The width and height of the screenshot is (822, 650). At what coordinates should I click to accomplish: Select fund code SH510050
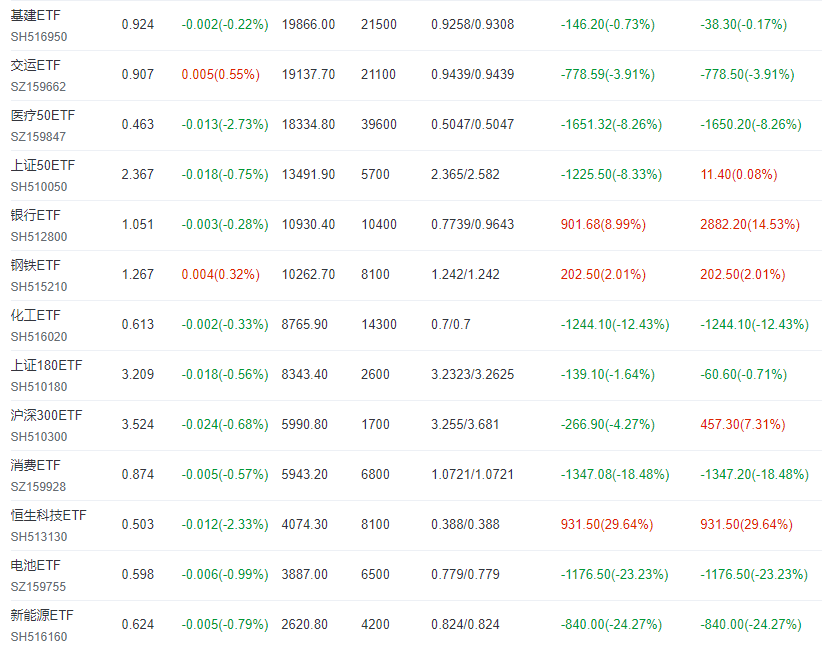click(x=39, y=187)
